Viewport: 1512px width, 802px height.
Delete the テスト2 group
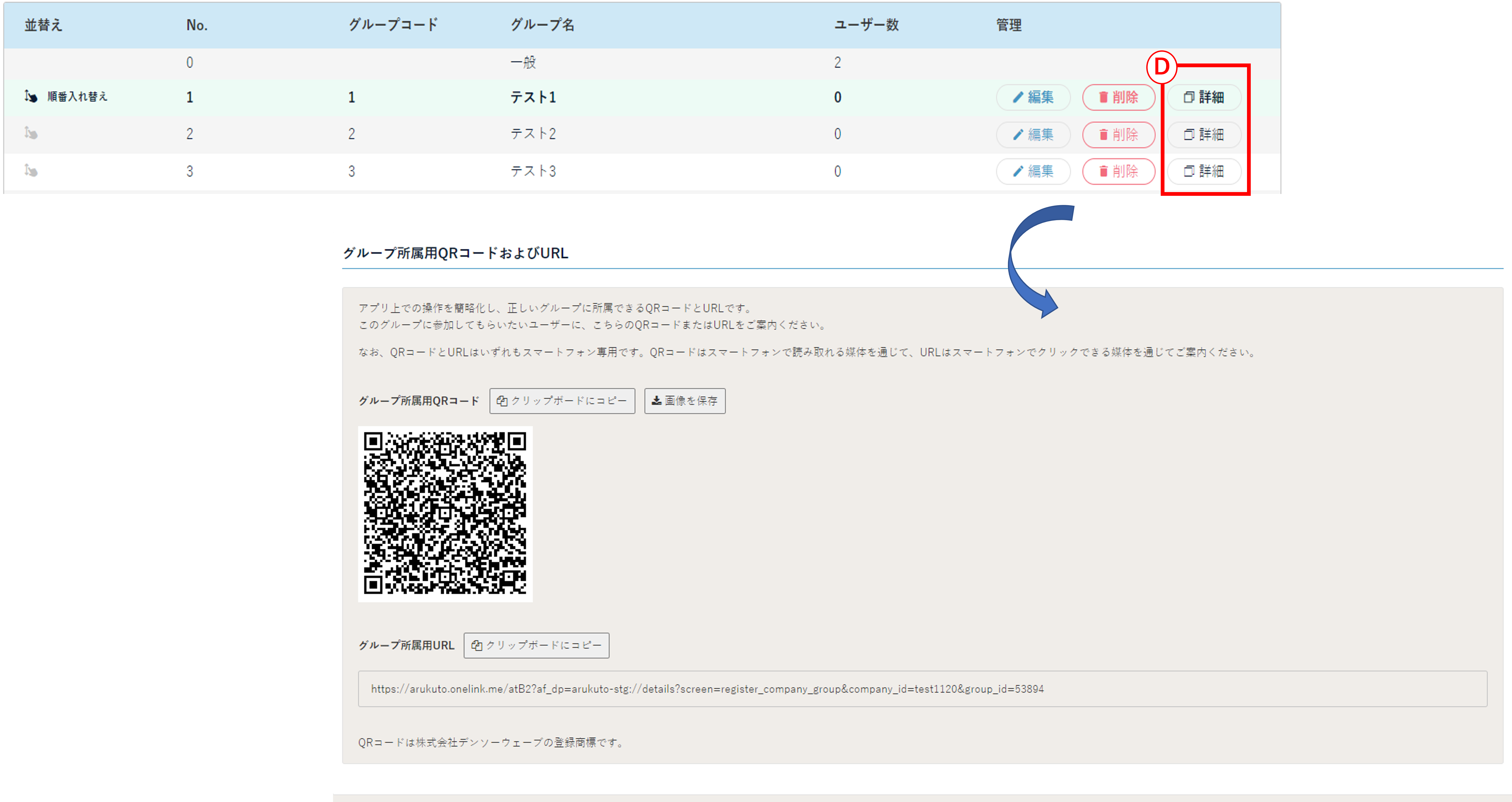click(x=1118, y=134)
